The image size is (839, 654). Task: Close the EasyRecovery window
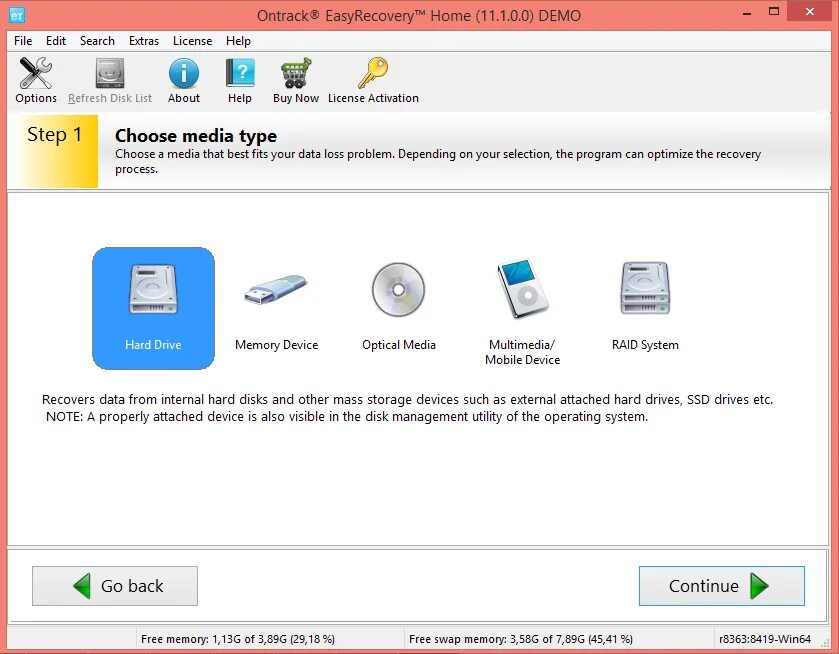810,11
